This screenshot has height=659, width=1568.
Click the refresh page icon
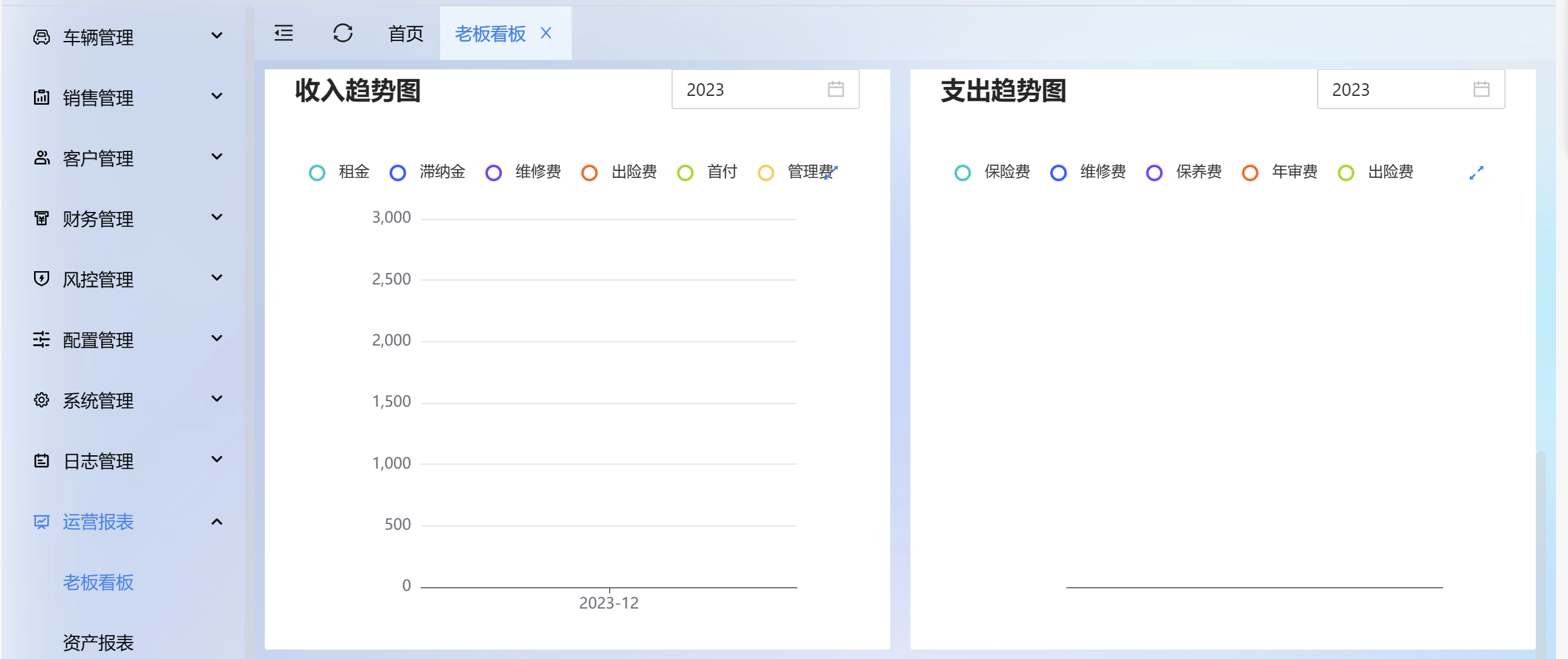[x=343, y=33]
